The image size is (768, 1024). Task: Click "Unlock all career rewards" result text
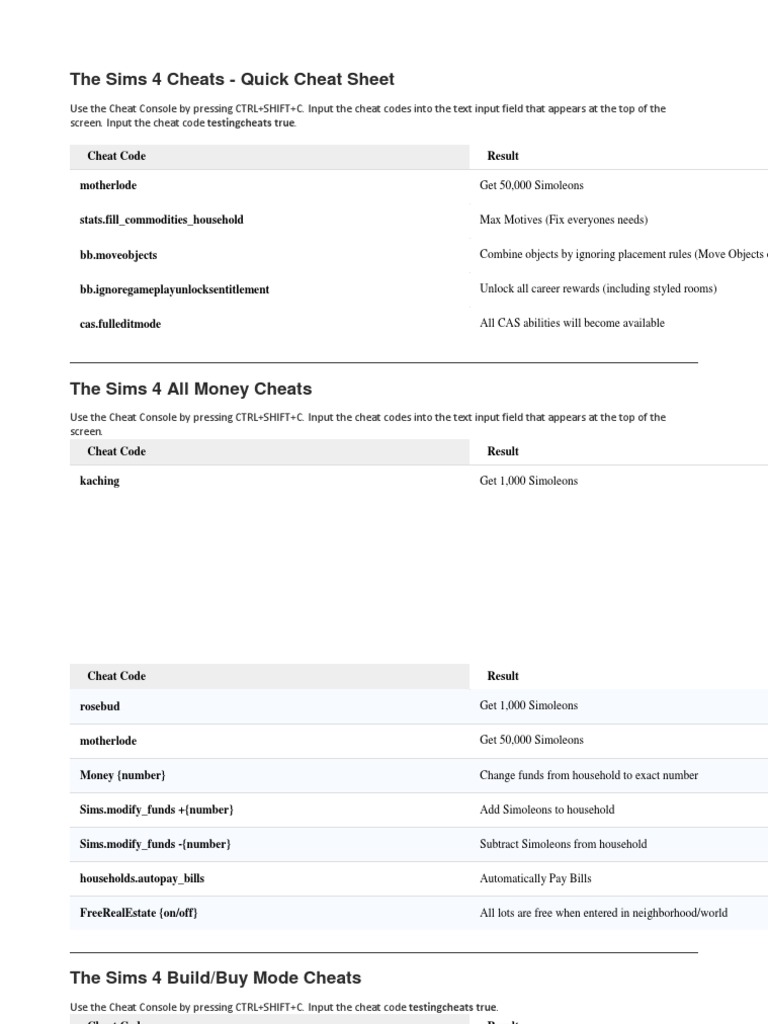pyautogui.click(x=598, y=289)
